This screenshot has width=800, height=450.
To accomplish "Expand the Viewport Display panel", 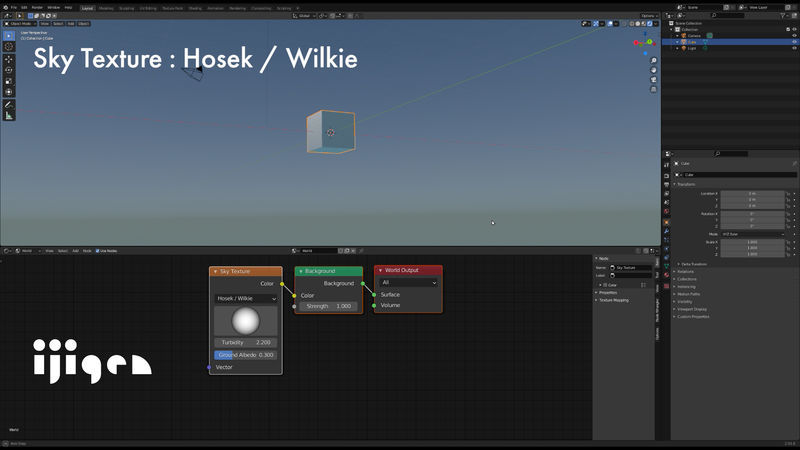I will (x=690, y=309).
